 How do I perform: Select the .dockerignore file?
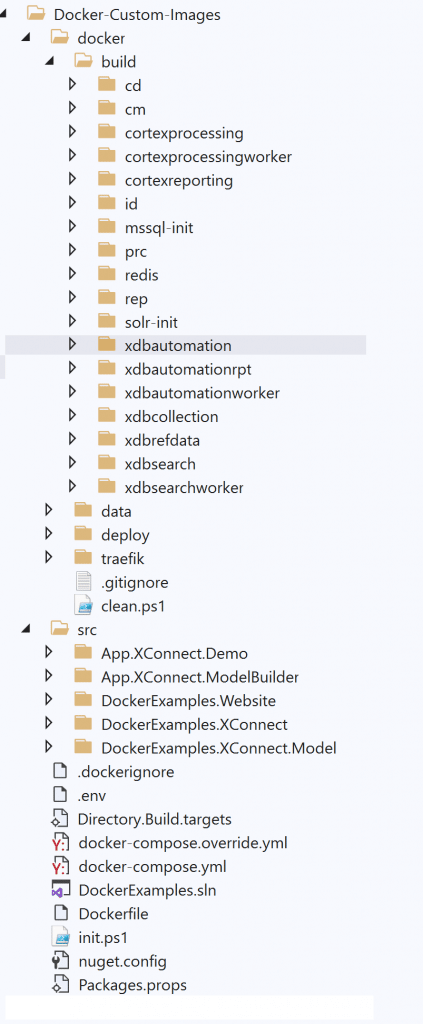click(126, 771)
